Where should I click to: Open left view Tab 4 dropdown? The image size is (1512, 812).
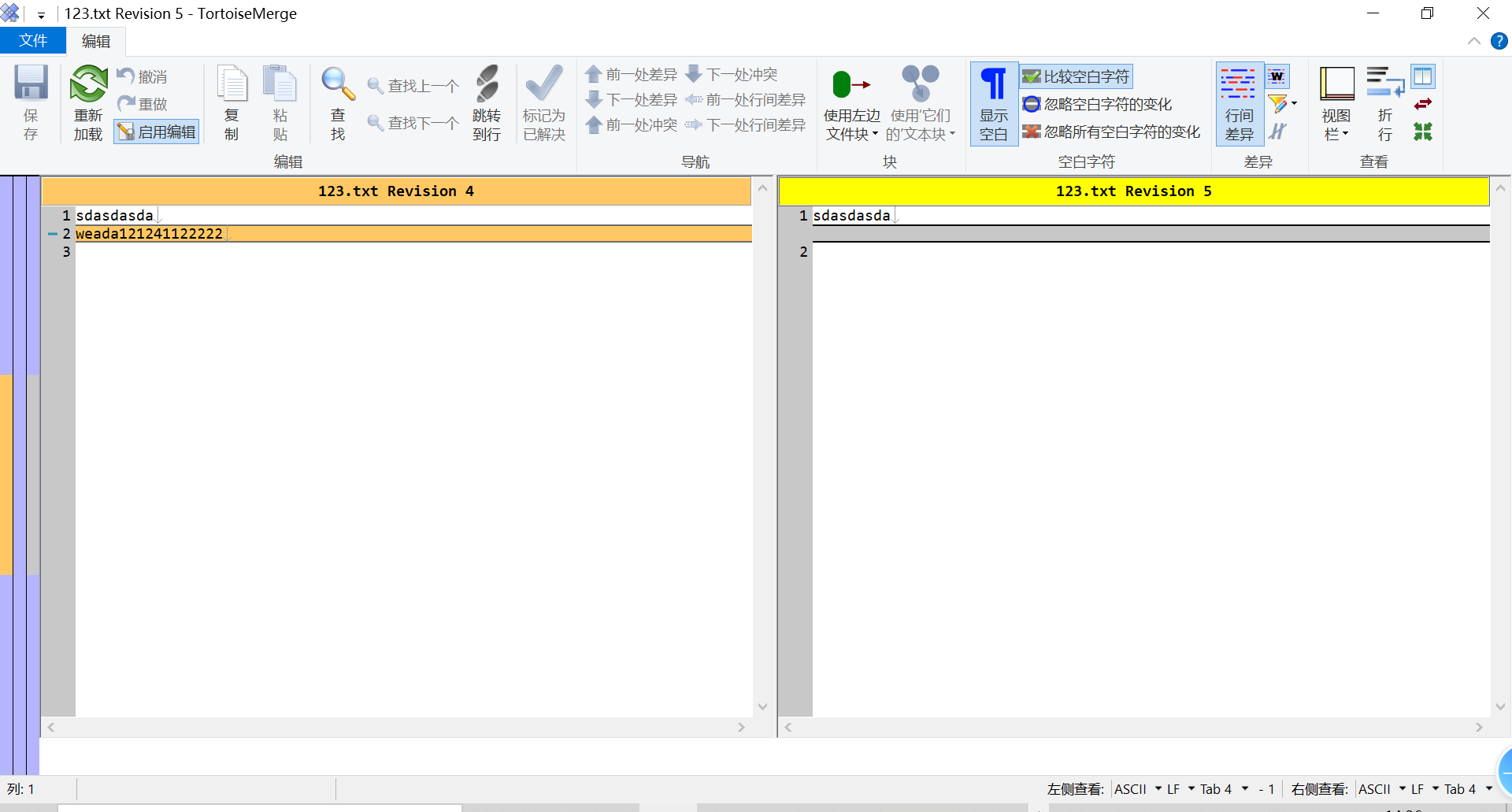(x=1224, y=789)
